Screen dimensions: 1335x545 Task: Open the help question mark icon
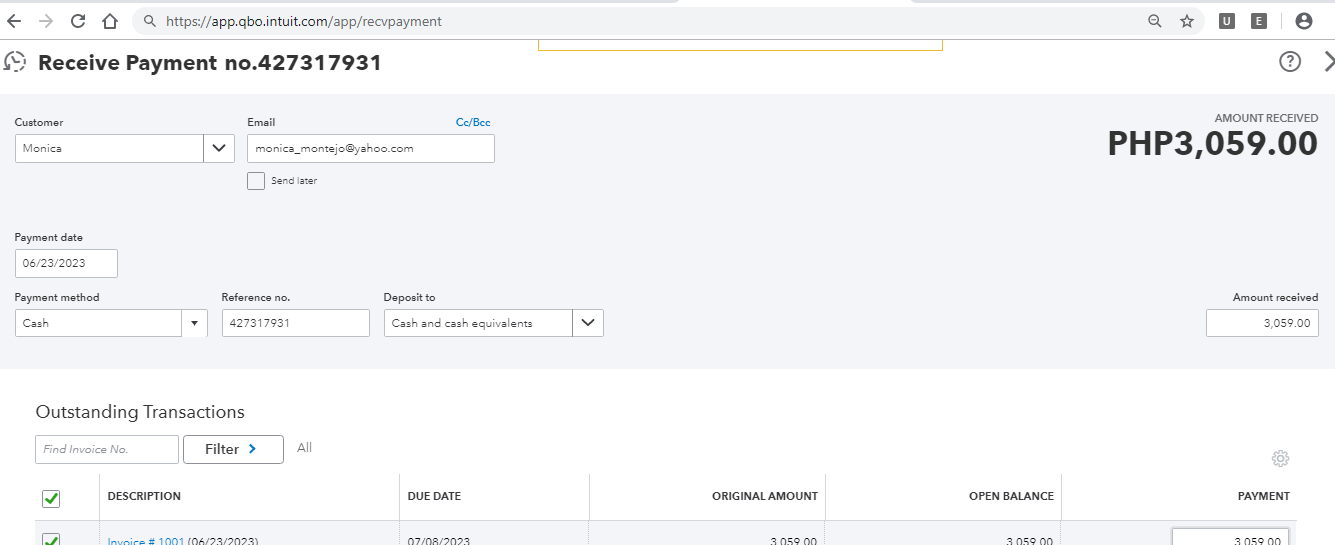tap(1290, 62)
